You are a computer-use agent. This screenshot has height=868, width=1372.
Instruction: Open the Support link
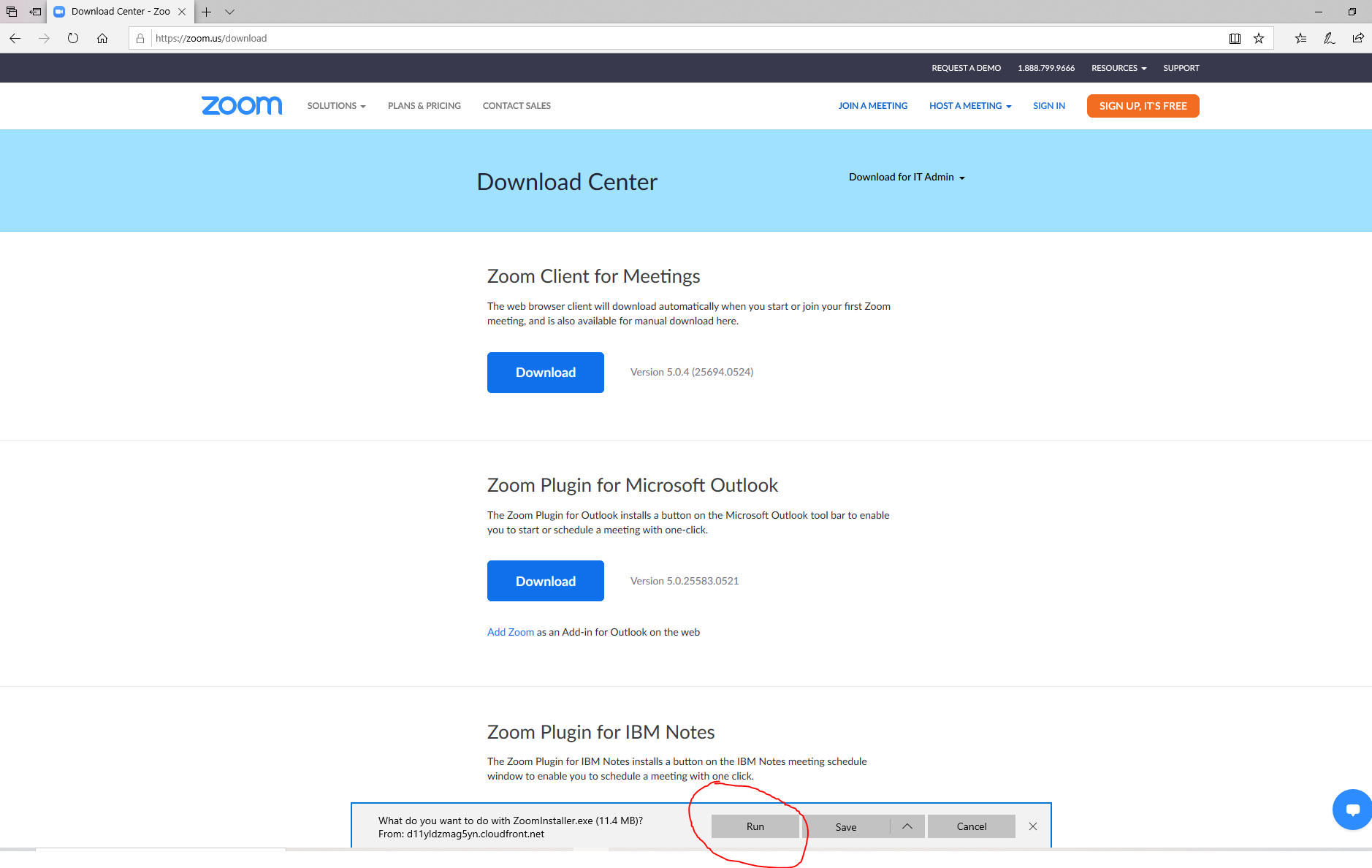(x=1181, y=68)
